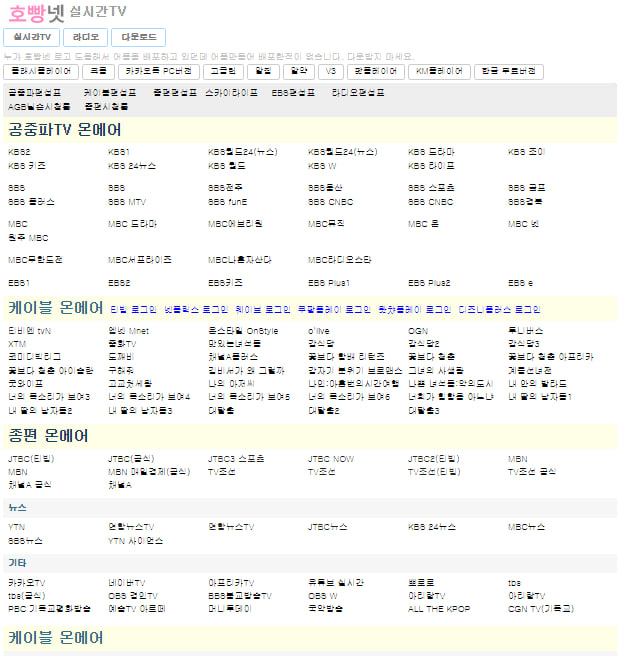Select the 카카오TV channel
Viewport: 620px width, 656px height.
click(26, 583)
